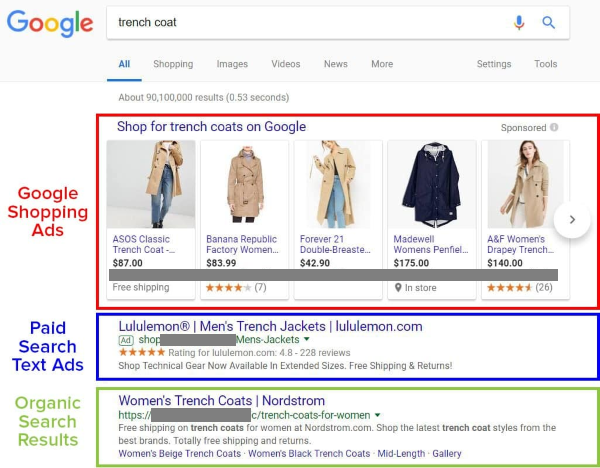
Task: Expand the Lululemon ad URL dropdown arrow
Action: point(307,339)
